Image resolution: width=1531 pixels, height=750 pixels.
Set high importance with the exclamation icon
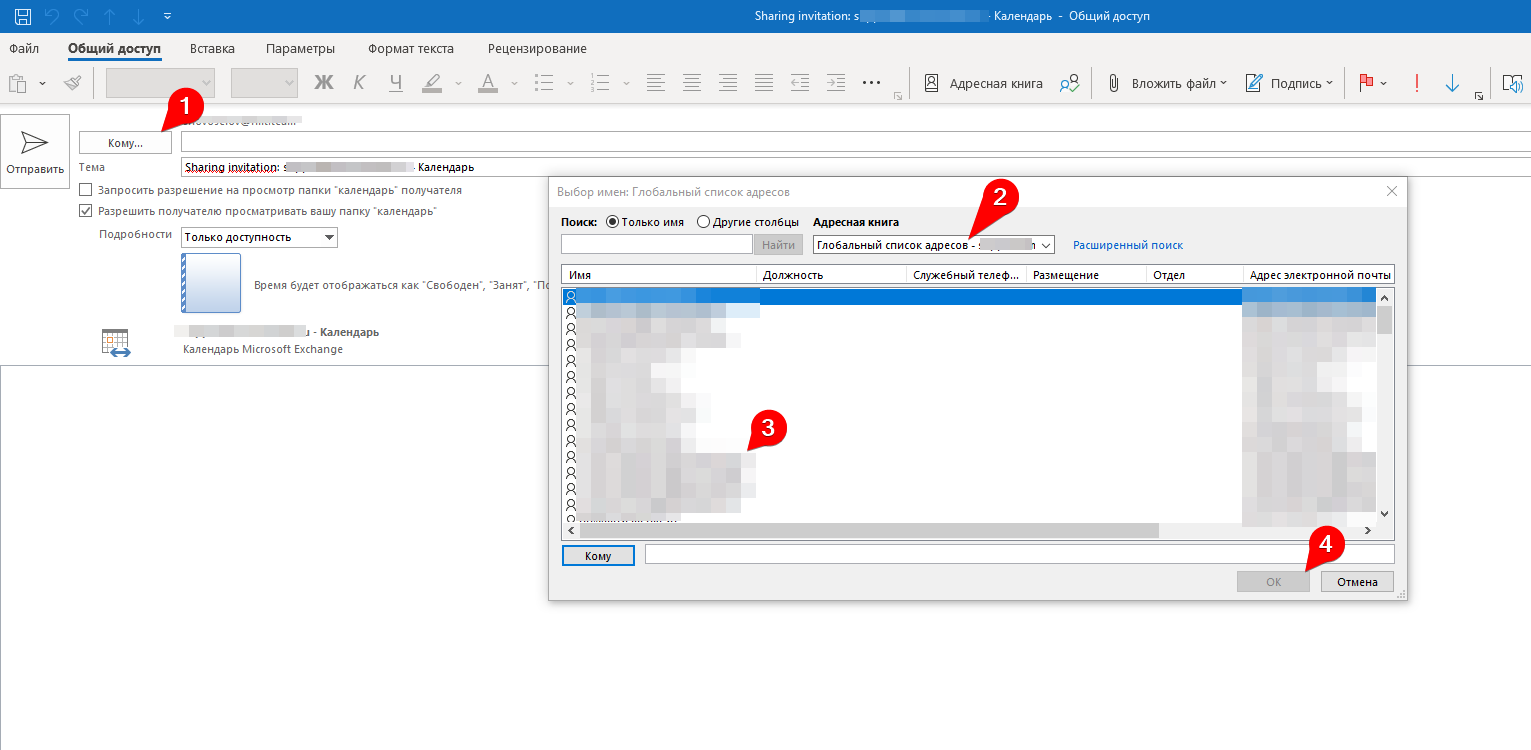tap(1416, 84)
